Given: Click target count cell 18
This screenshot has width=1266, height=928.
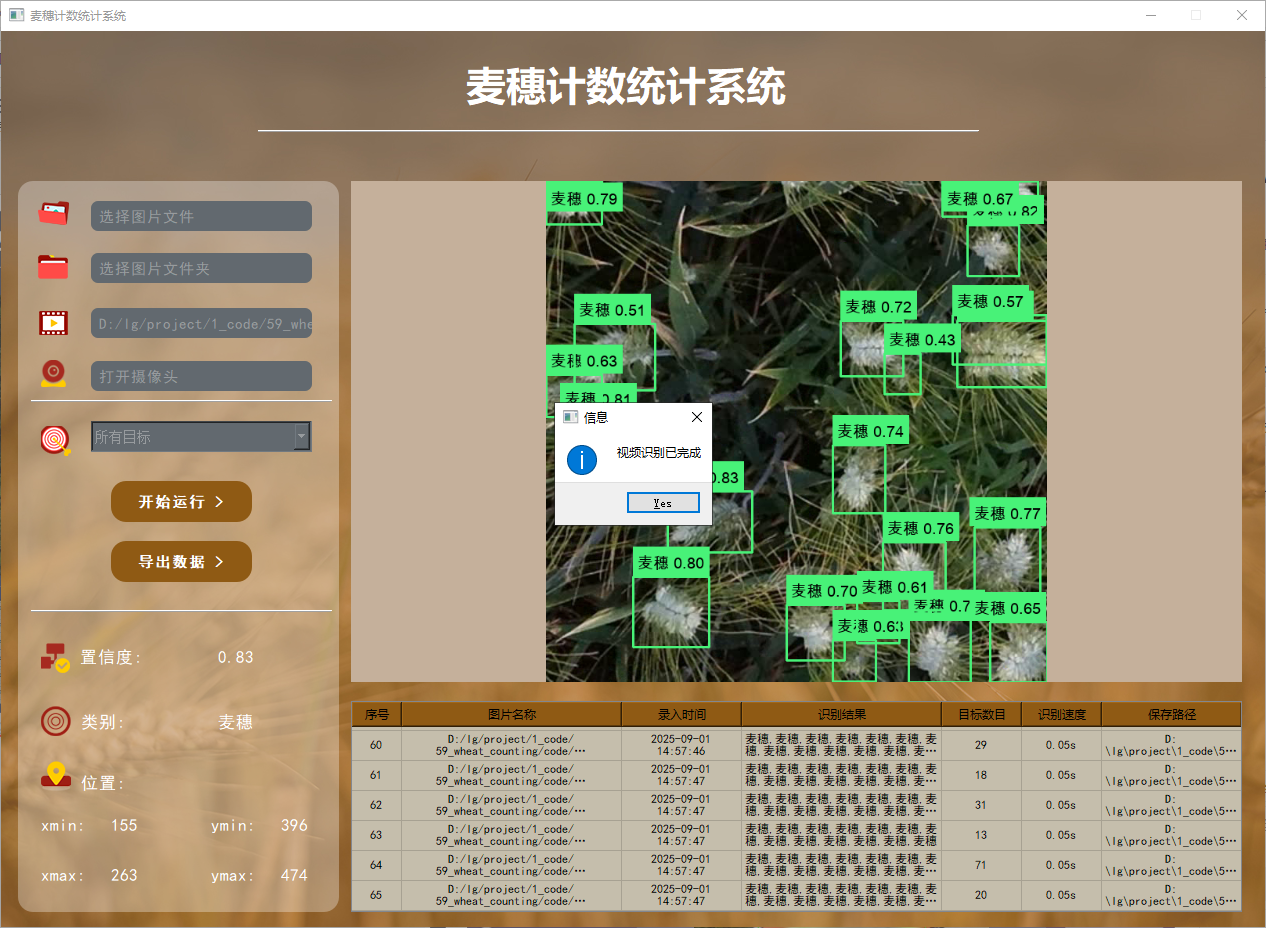Looking at the screenshot, I should click(981, 775).
